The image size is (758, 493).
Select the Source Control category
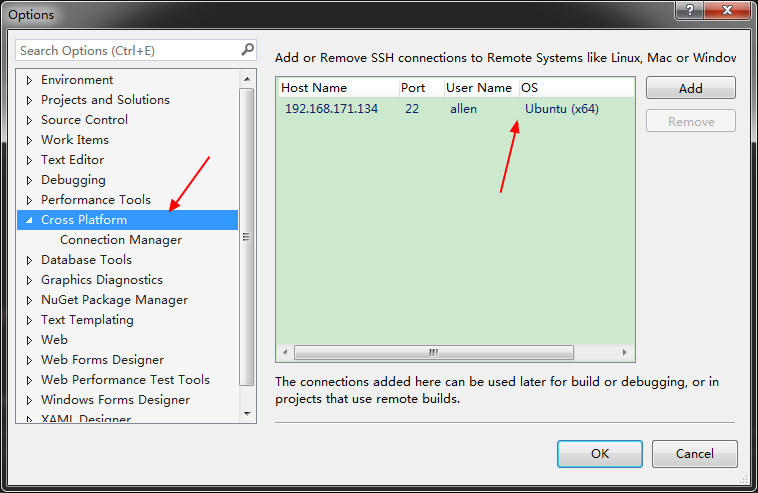point(84,120)
